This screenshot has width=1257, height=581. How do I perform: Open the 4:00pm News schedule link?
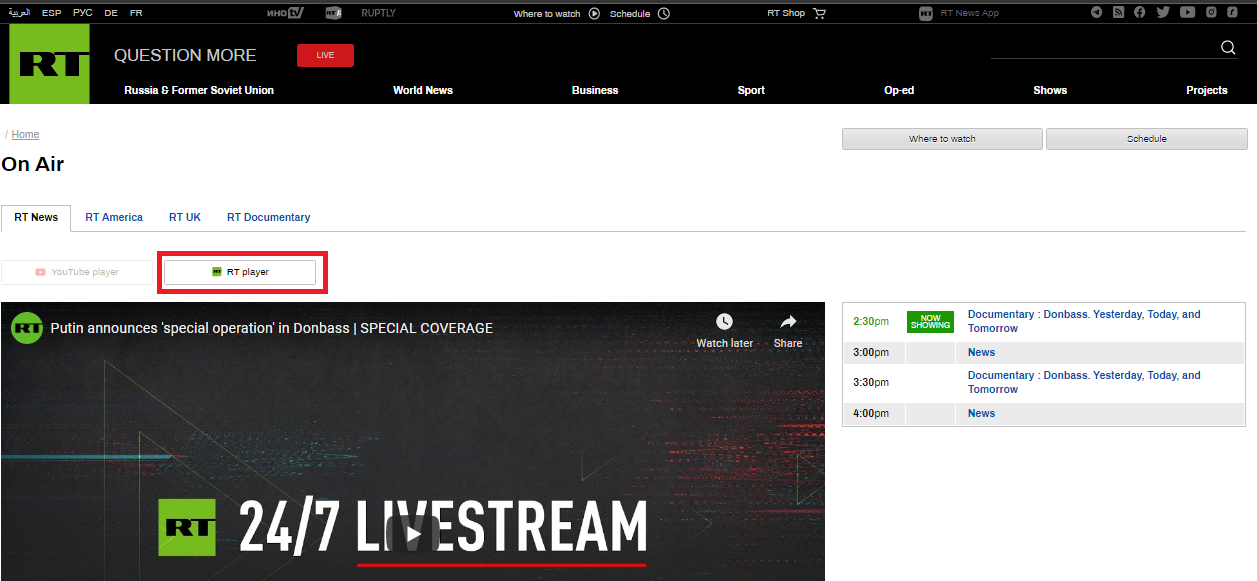981,413
